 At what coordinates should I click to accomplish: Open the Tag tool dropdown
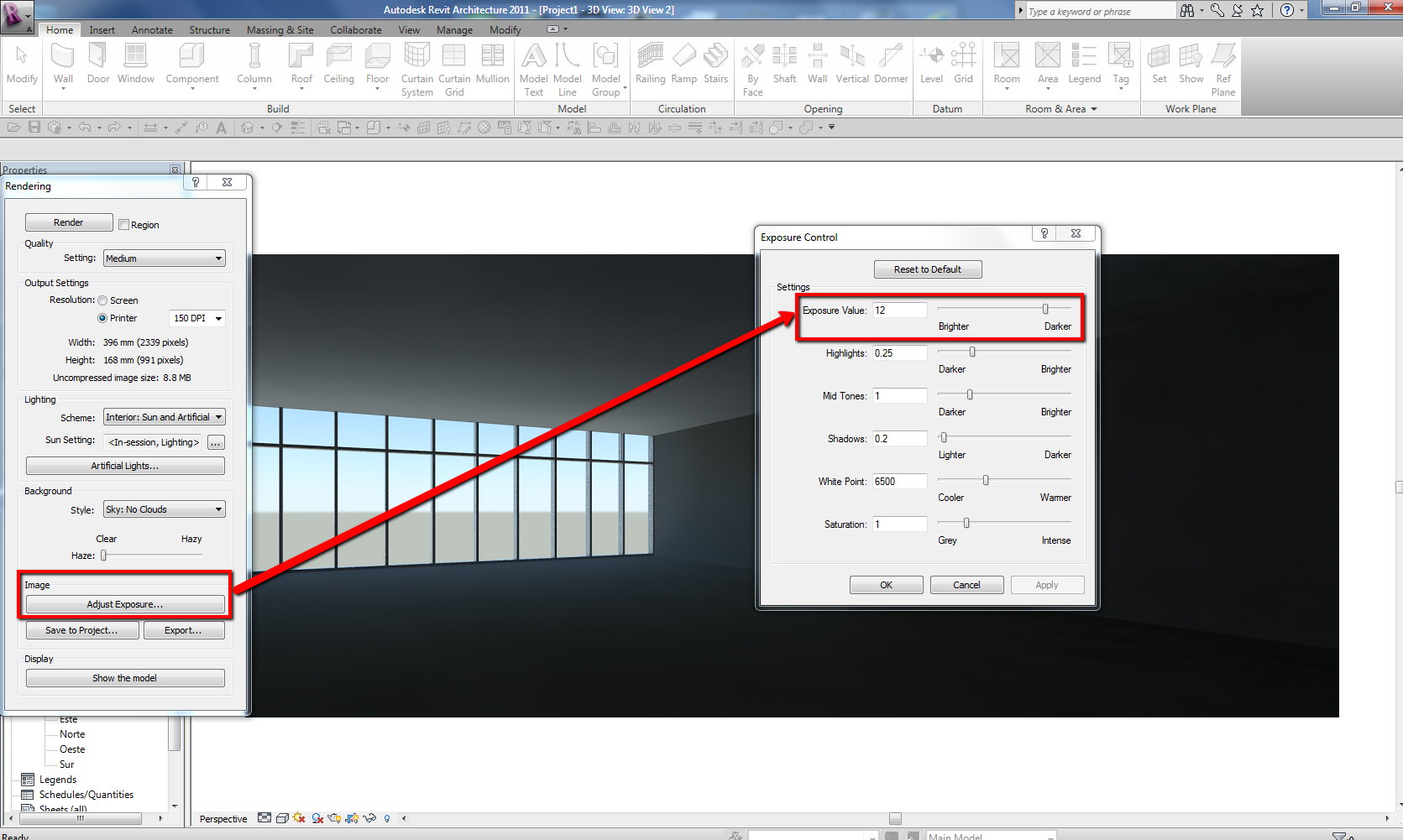point(1121,88)
